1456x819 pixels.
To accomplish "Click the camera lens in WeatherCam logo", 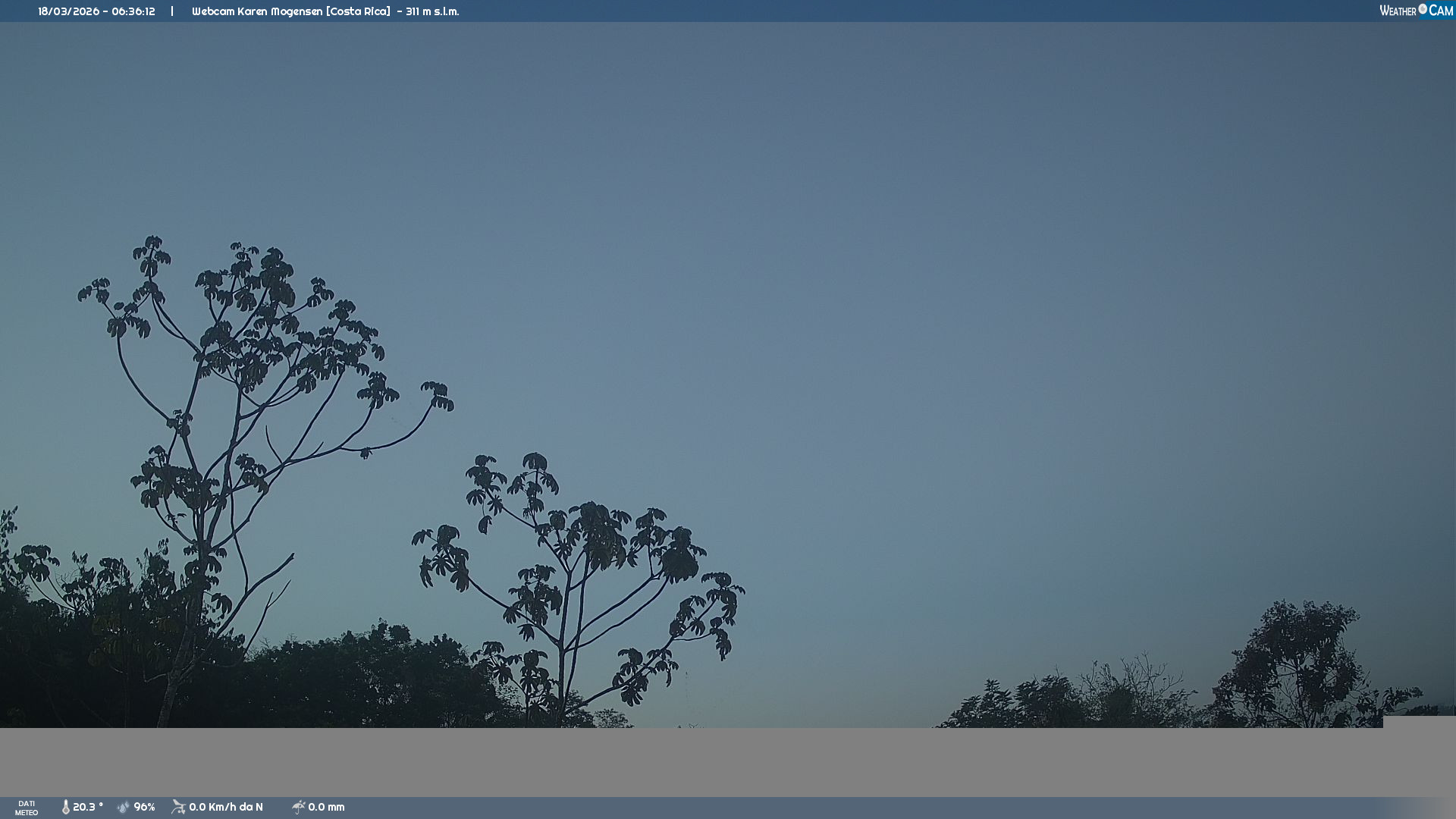I will 1423,9.
